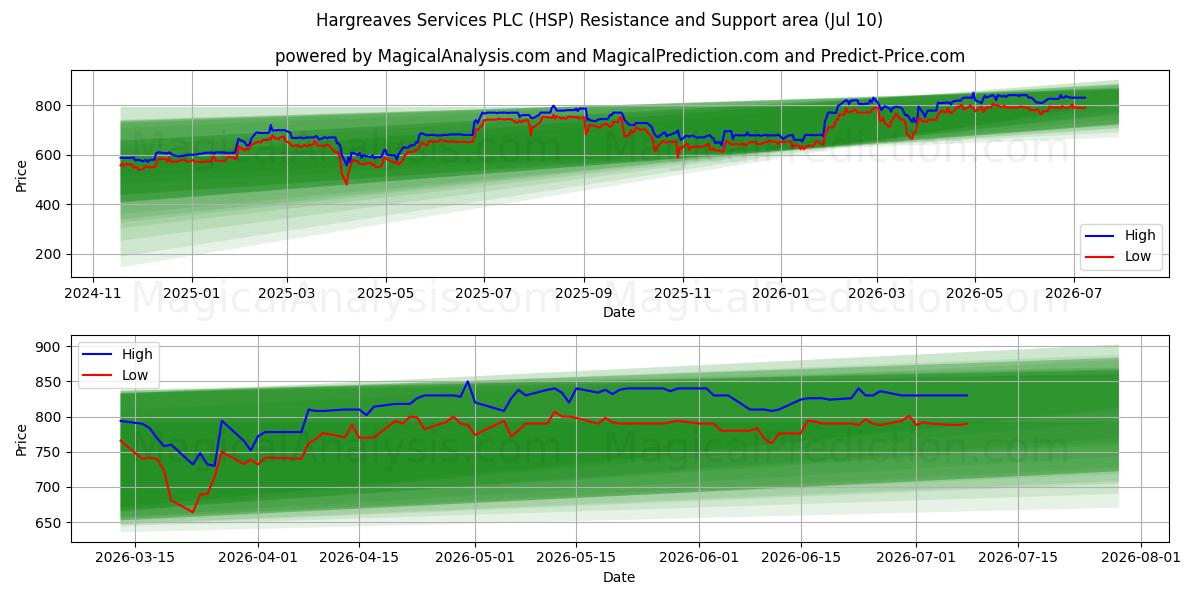Click the '2026-06-15' date tick label
The image size is (1200, 600).
tap(800, 558)
